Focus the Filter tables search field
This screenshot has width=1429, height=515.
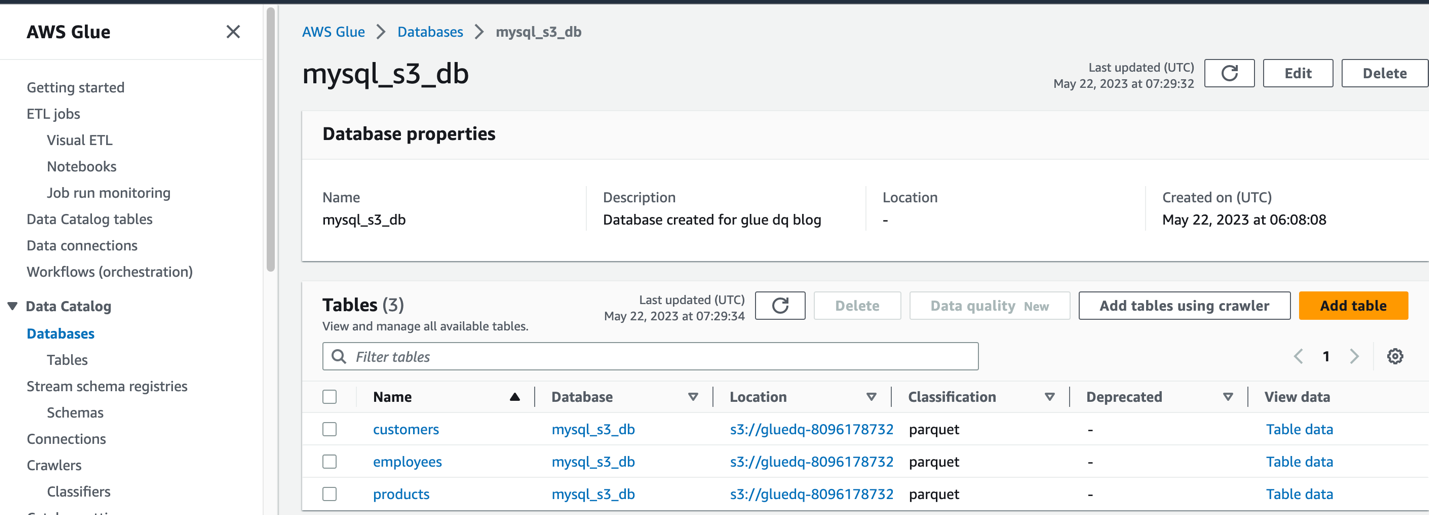click(660, 357)
